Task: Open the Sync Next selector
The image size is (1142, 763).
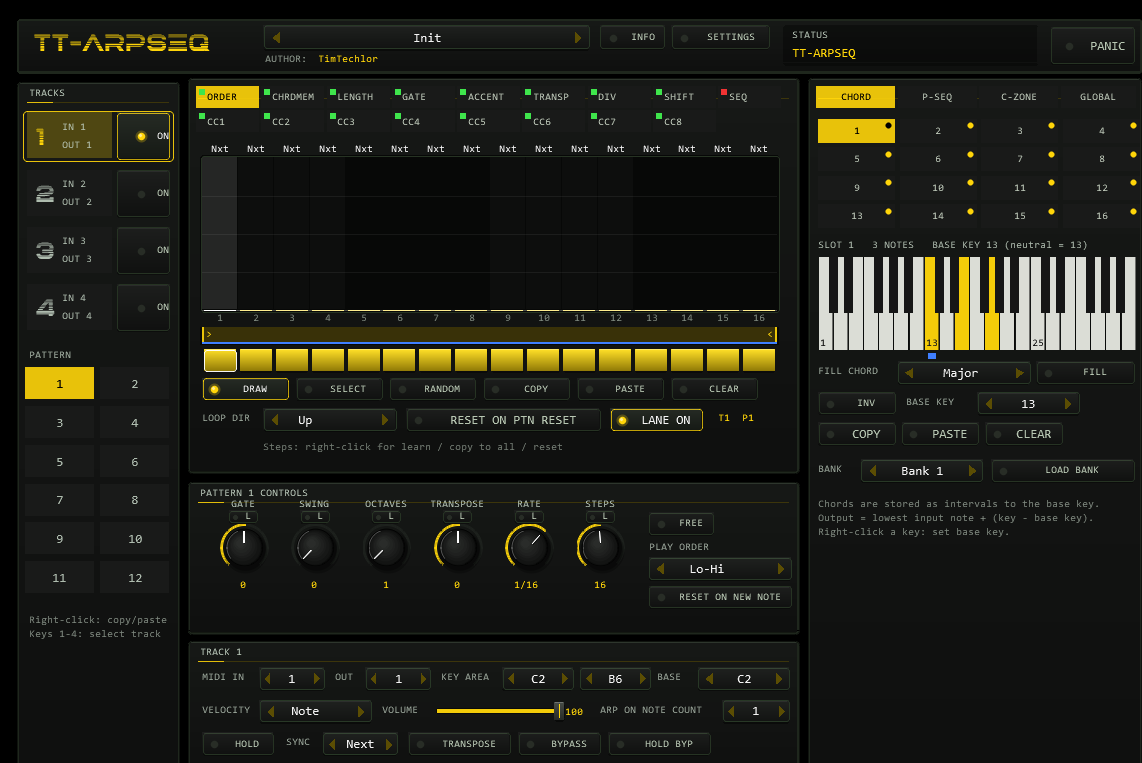Action: (x=361, y=744)
